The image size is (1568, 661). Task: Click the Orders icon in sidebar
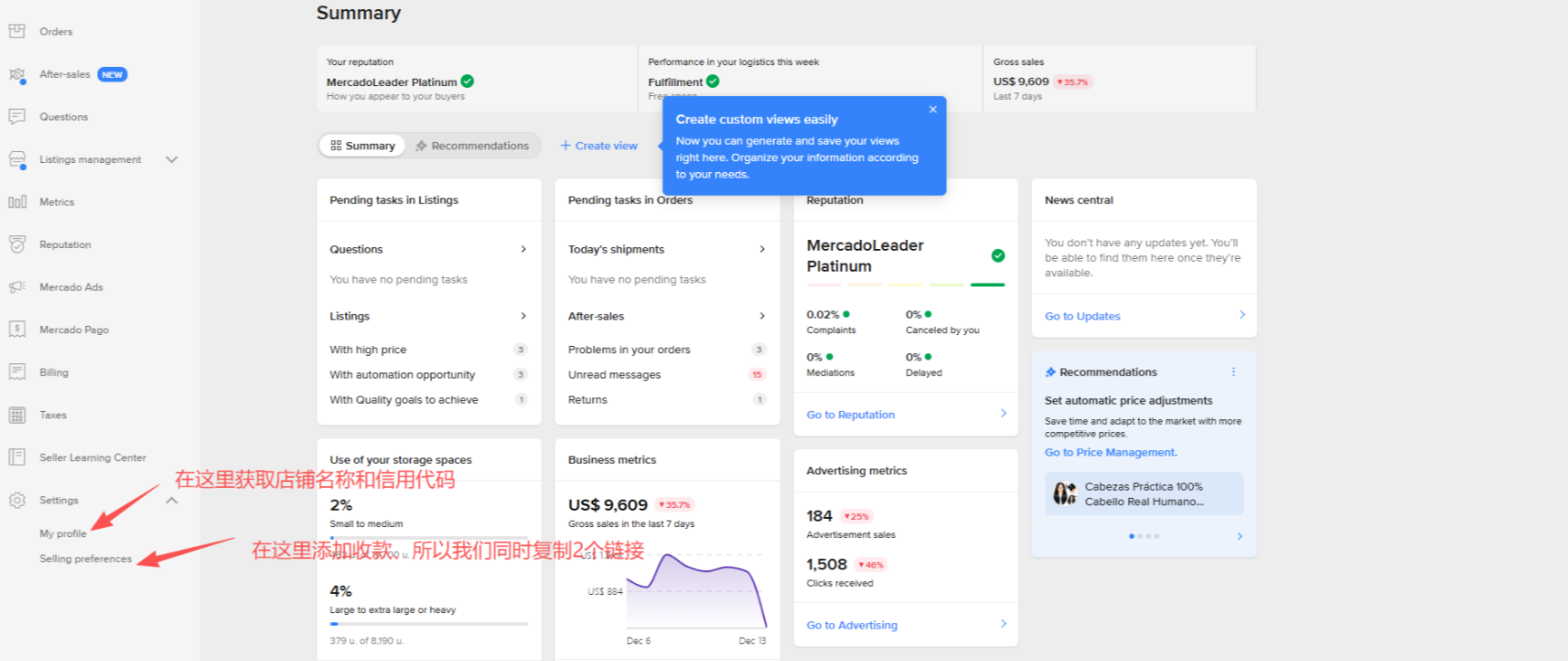(x=16, y=32)
